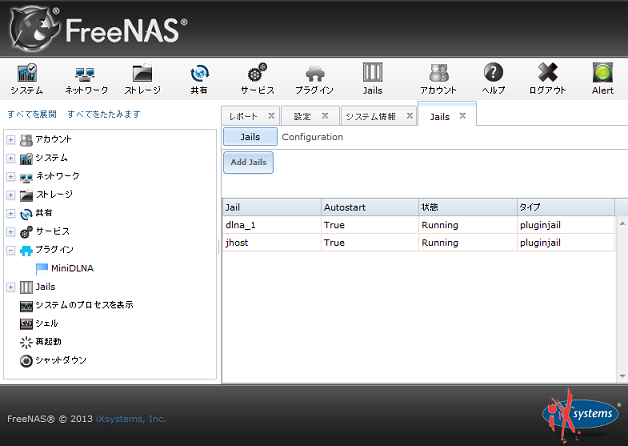Expand the アカウント tree node

[11, 140]
